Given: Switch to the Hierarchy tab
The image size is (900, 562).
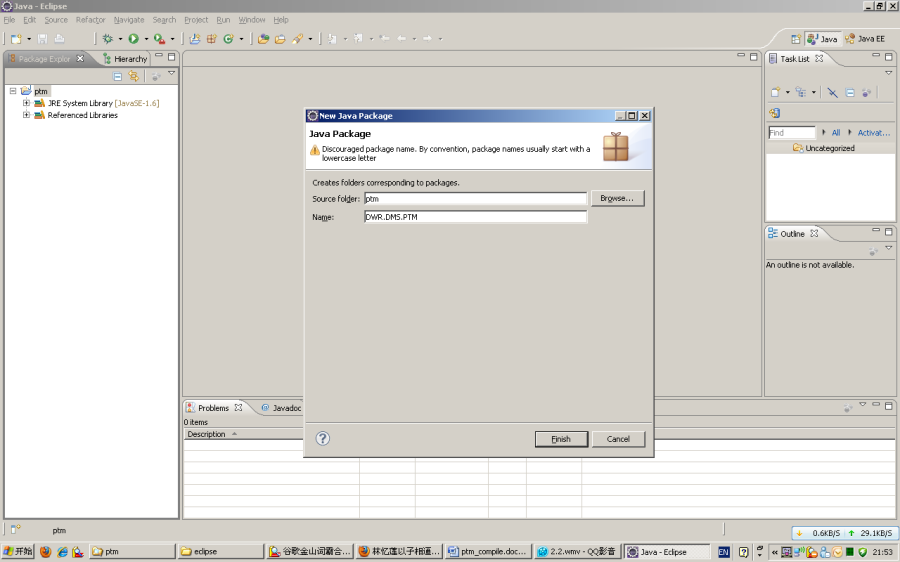Looking at the screenshot, I should 125,59.
